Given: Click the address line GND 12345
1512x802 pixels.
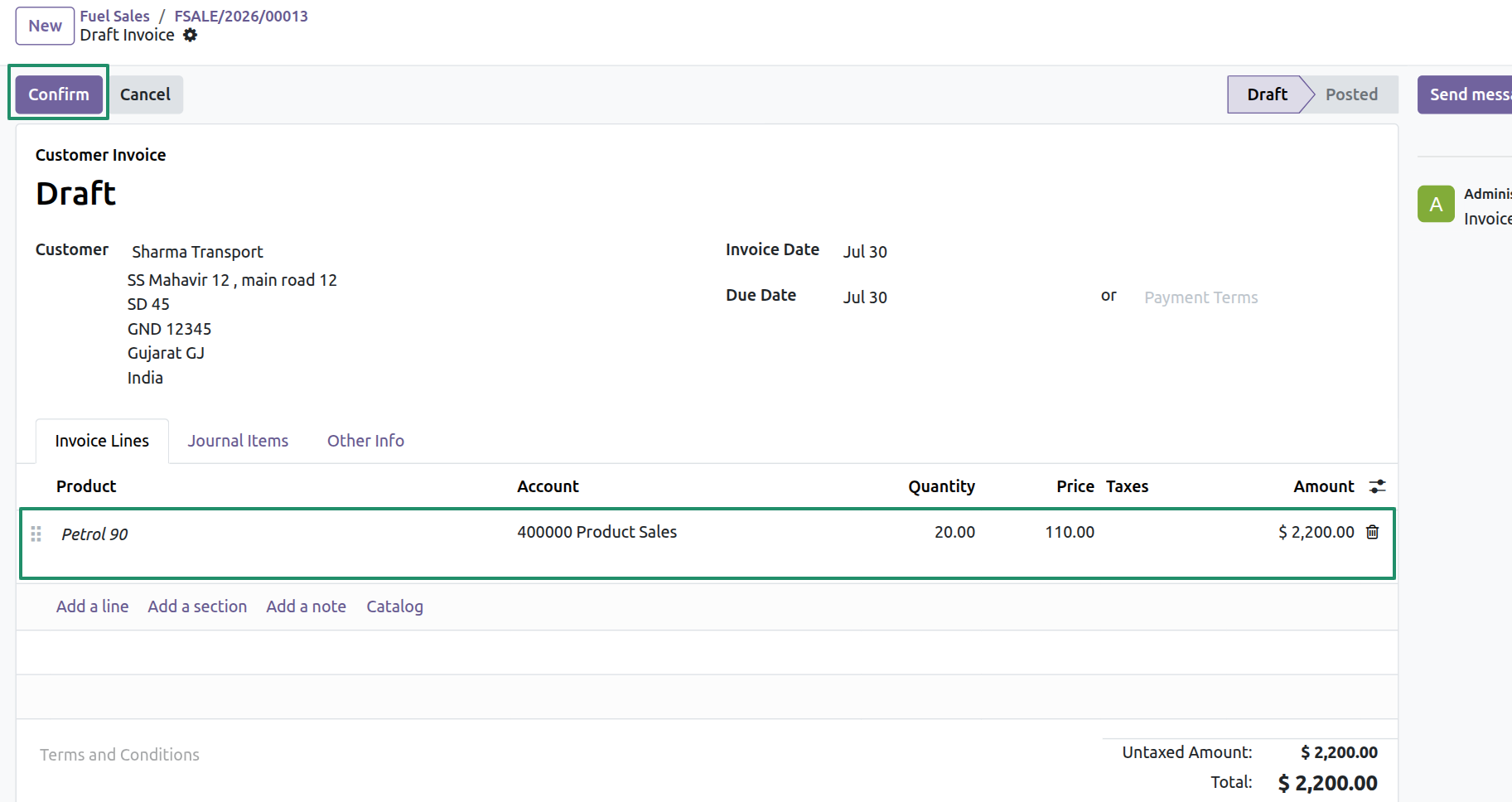Looking at the screenshot, I should tap(169, 329).
